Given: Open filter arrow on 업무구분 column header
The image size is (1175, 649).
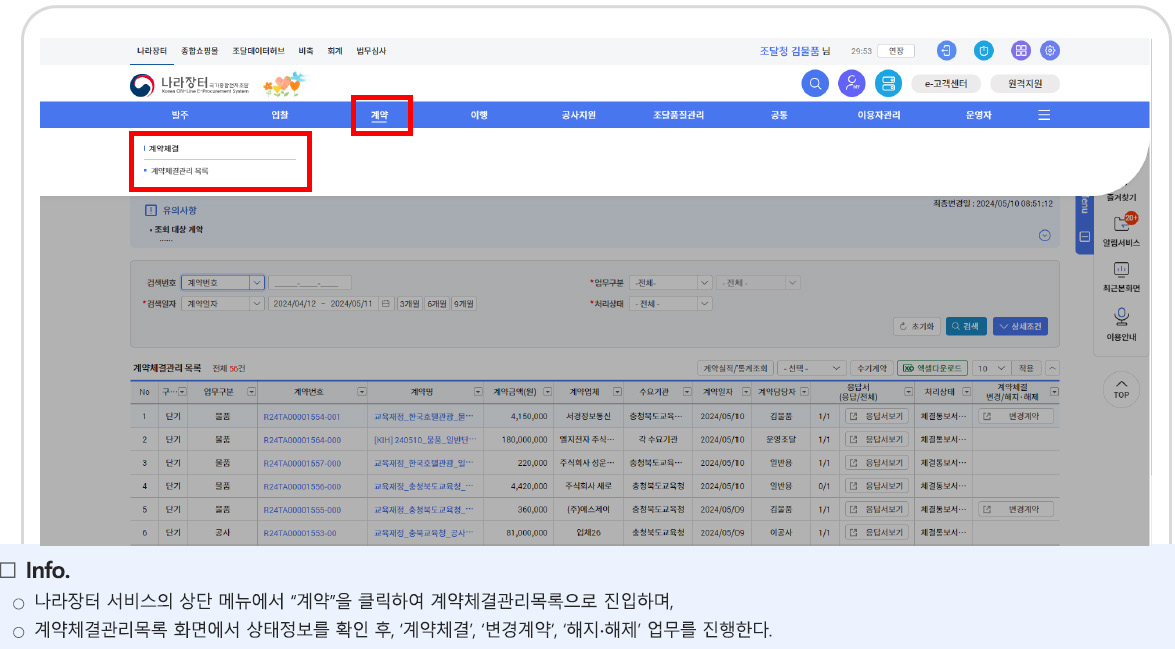Looking at the screenshot, I should pyautogui.click(x=251, y=392).
